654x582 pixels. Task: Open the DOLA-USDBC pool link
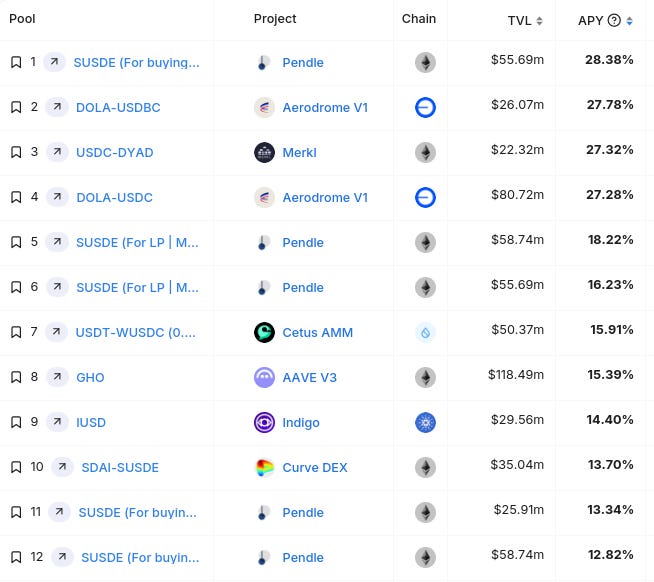(x=118, y=108)
